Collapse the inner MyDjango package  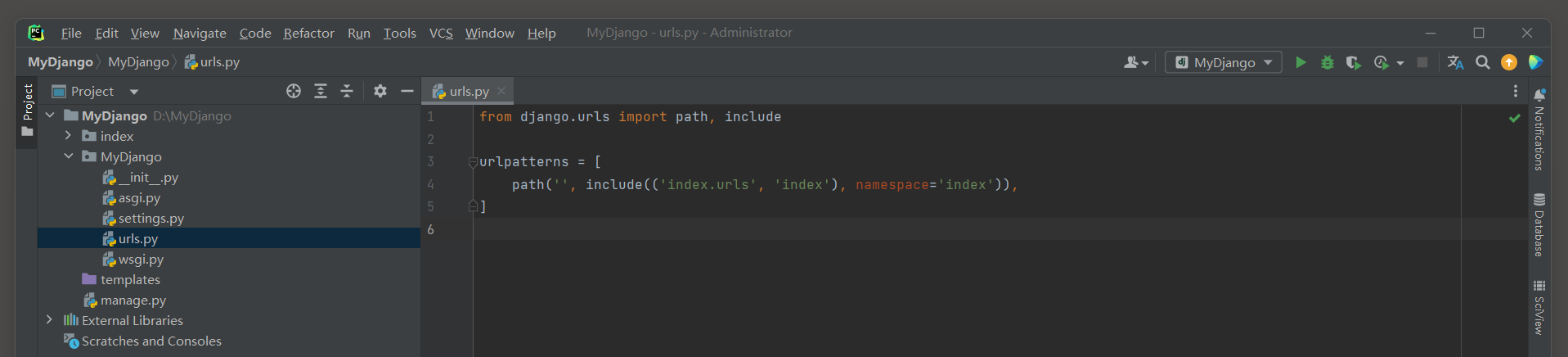pyautogui.click(x=69, y=156)
